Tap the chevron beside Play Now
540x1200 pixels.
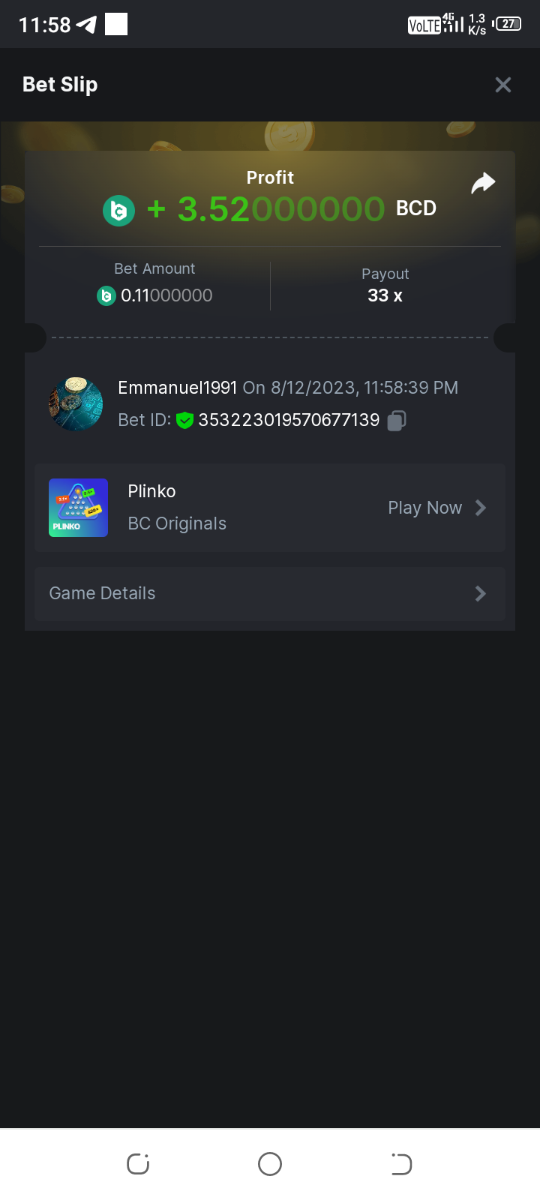tap(481, 508)
